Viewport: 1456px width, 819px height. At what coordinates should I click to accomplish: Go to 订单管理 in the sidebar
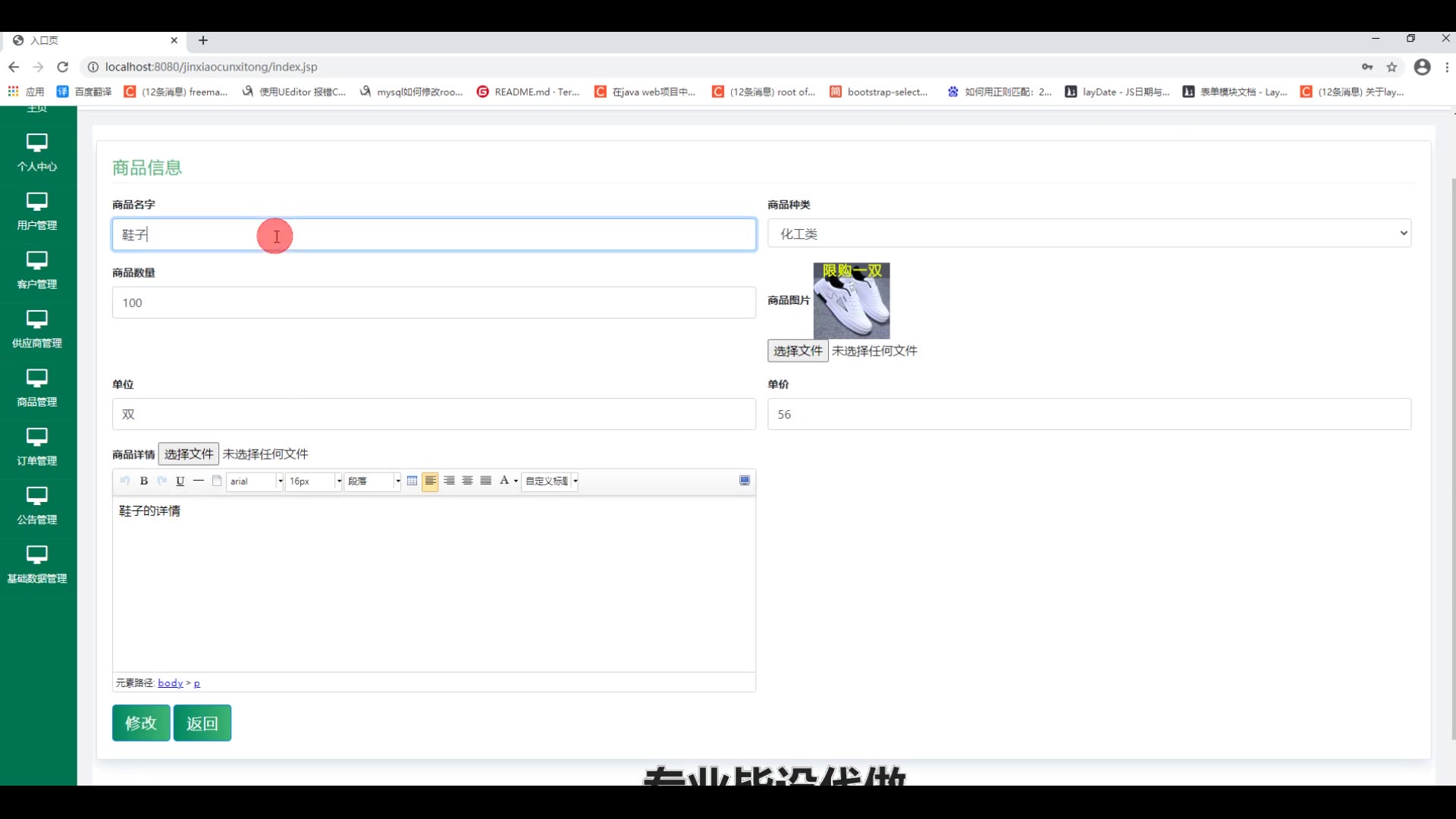37,447
